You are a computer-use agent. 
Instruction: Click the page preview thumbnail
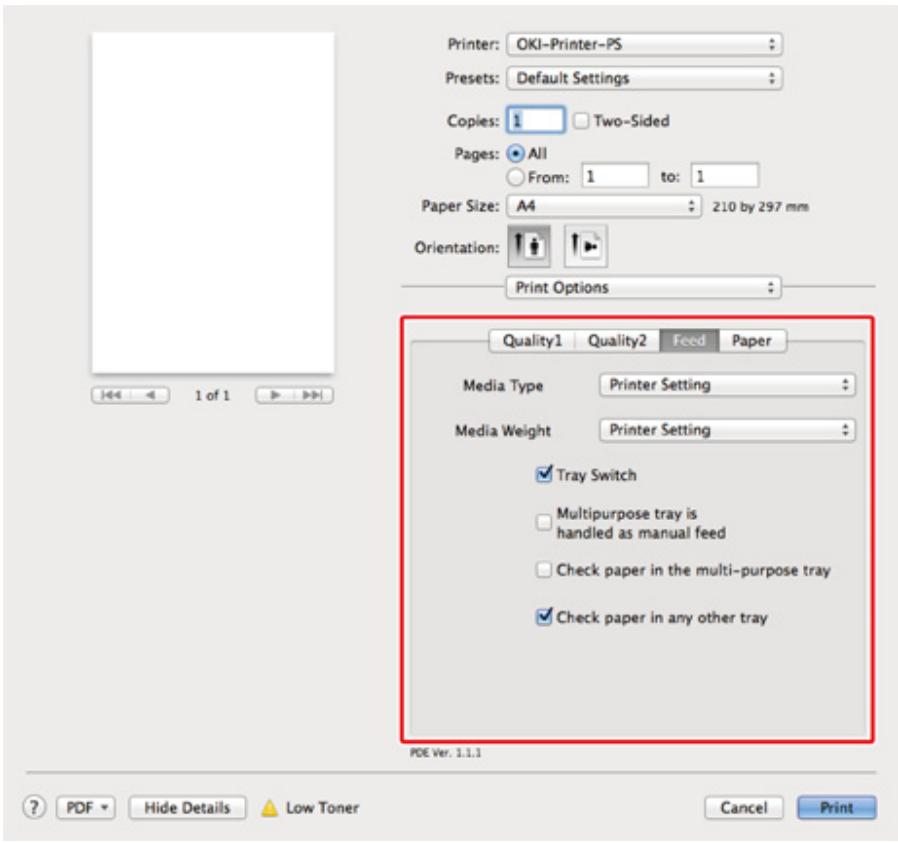[x=213, y=203]
